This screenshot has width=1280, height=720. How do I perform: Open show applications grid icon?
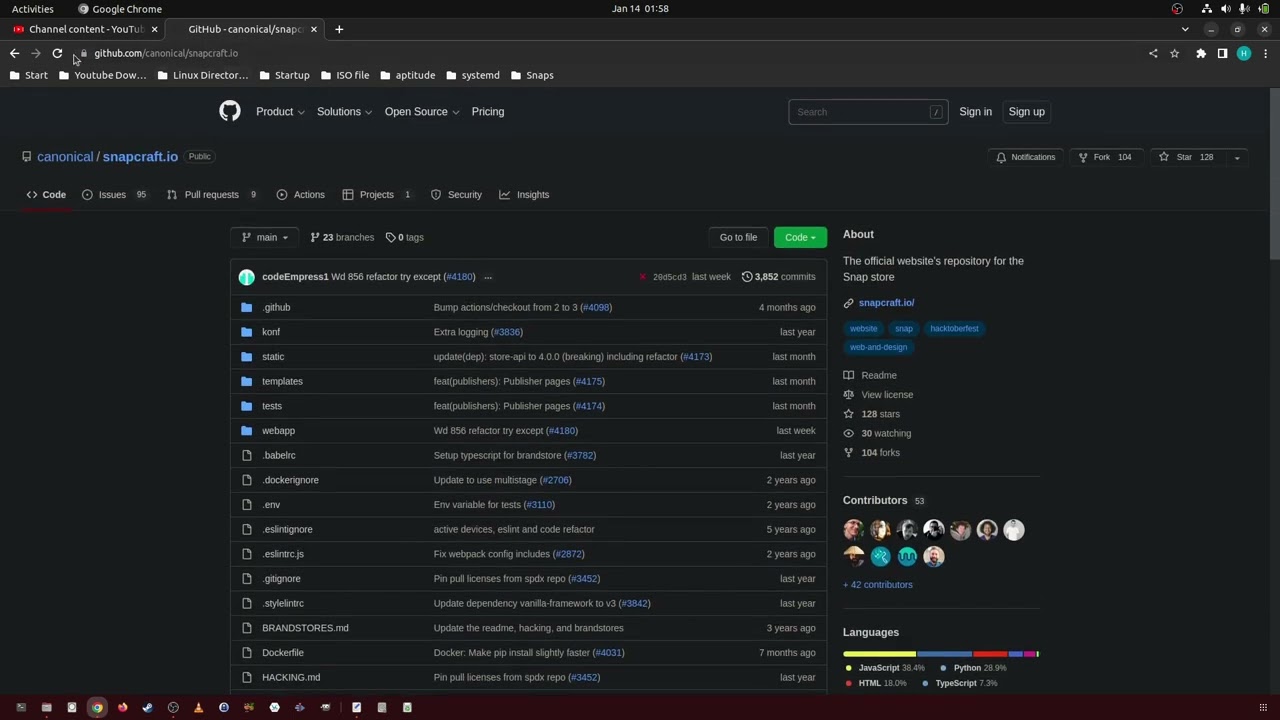[x=1263, y=708]
